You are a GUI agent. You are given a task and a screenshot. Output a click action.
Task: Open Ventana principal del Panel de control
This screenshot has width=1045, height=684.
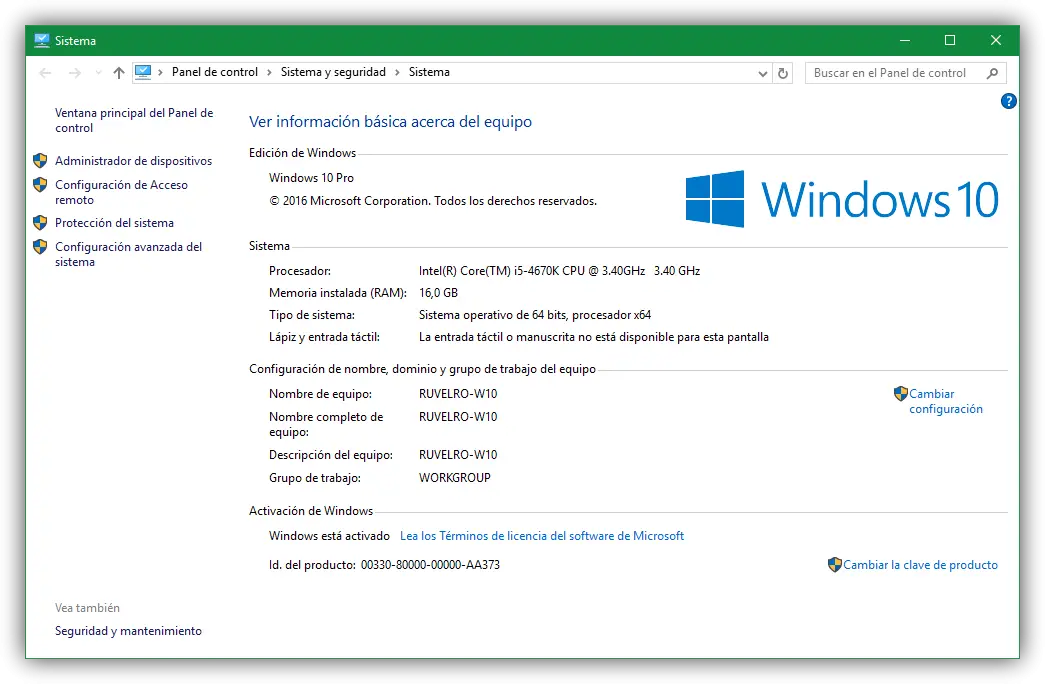134,120
